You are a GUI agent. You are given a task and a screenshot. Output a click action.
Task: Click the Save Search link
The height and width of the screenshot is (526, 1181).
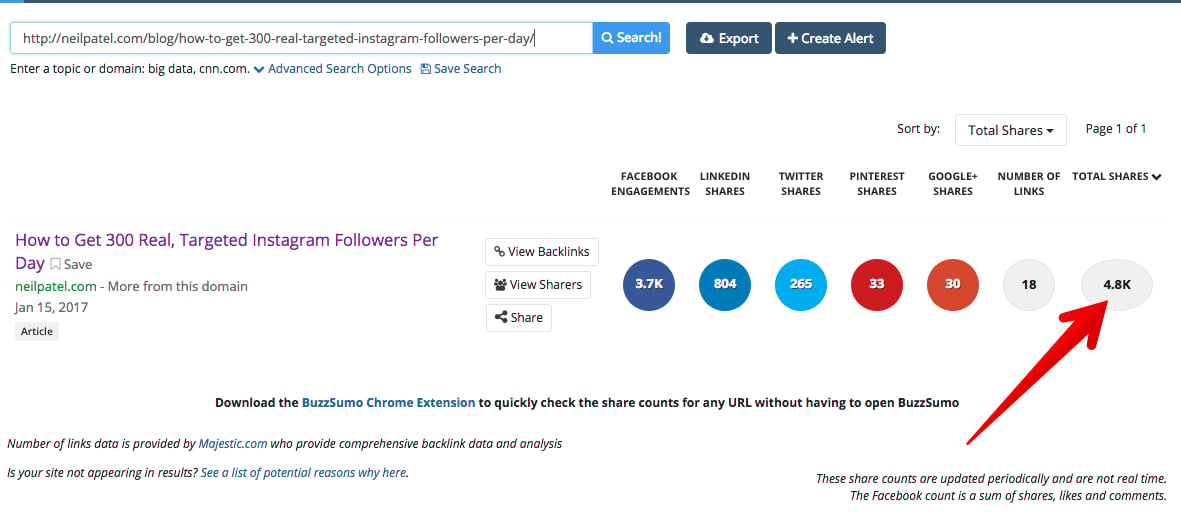460,69
